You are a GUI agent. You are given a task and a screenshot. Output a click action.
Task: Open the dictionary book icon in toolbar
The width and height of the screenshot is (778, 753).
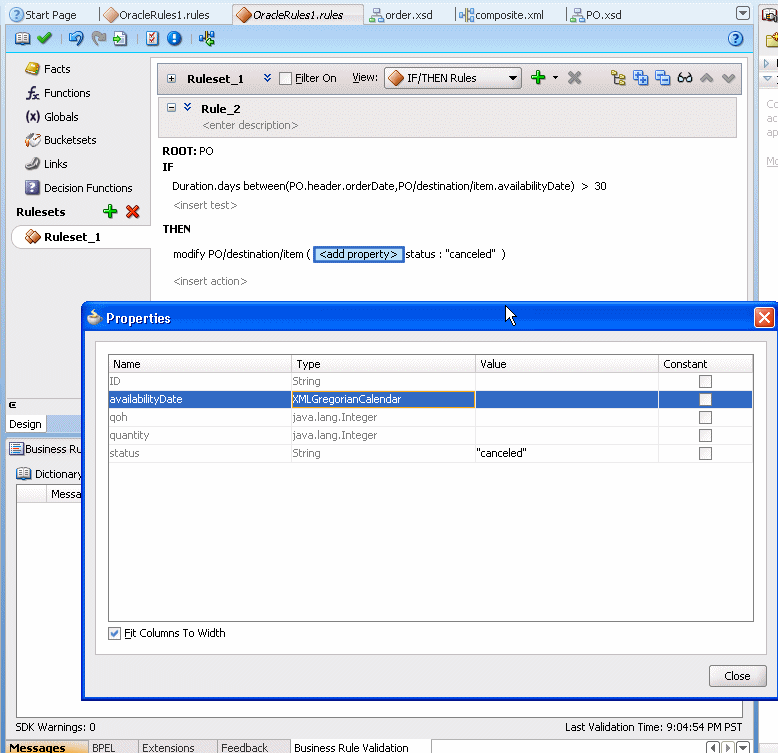click(x=22, y=38)
